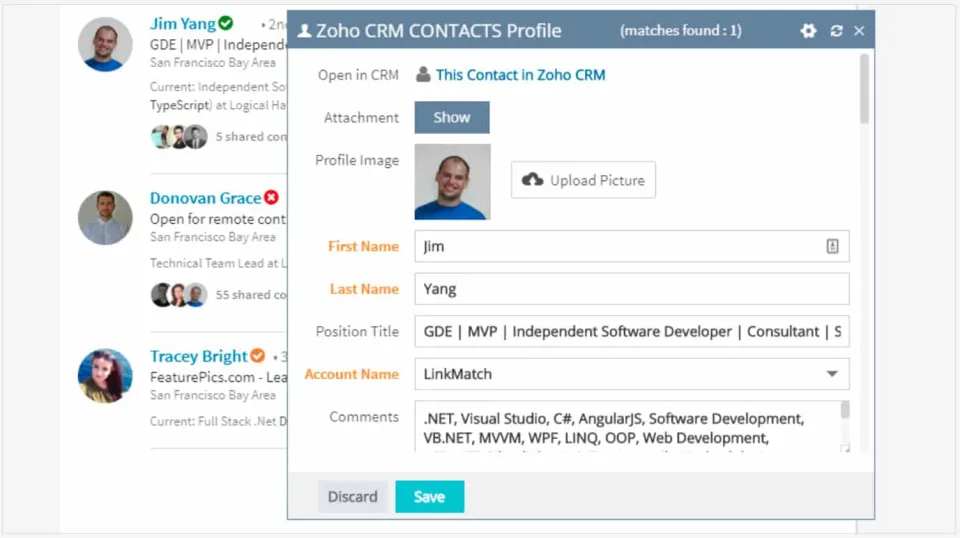Viewport: 960px width, 538px height.
Task: Click the matches found : 1 text
Action: [x=680, y=31]
